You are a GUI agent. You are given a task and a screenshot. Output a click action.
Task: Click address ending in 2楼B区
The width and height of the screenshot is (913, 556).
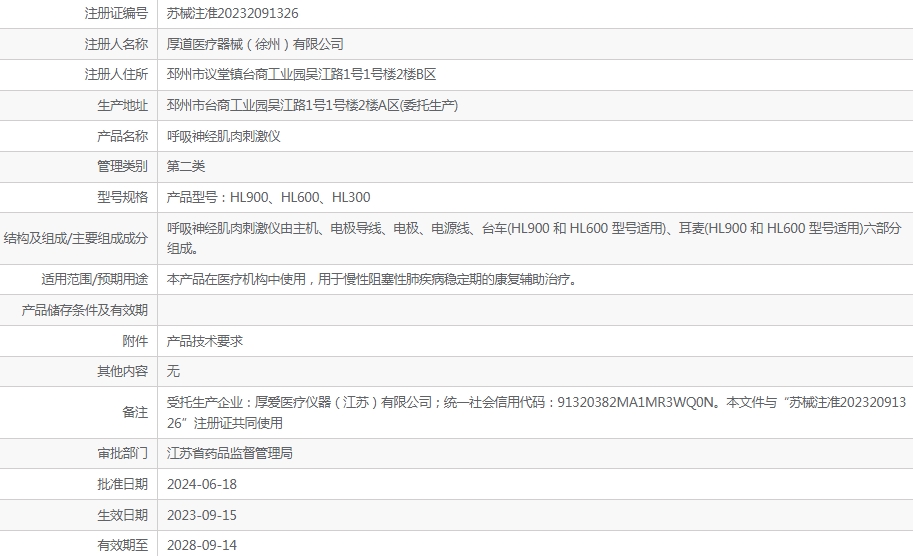click(x=302, y=75)
